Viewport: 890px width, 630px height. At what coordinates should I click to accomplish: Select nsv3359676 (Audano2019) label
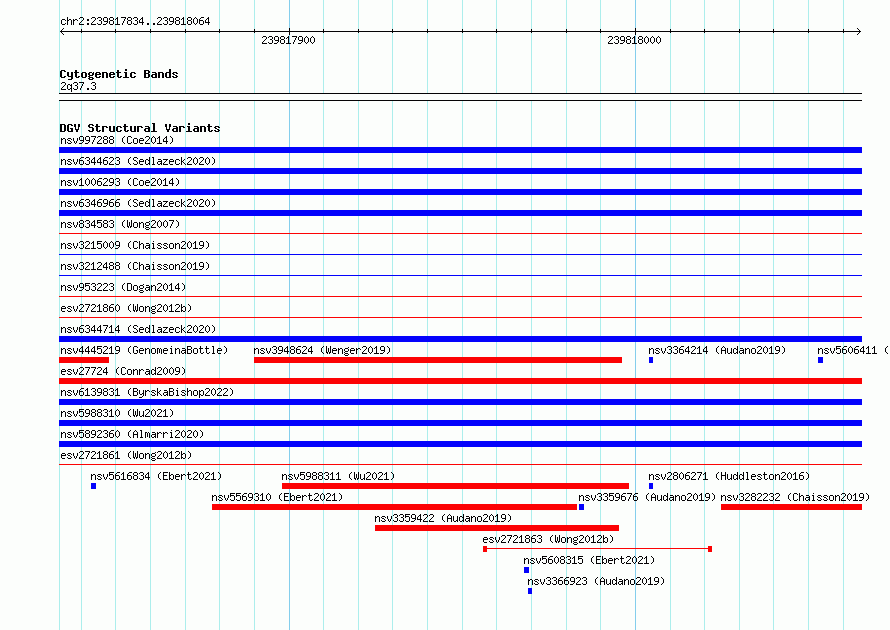point(647,497)
